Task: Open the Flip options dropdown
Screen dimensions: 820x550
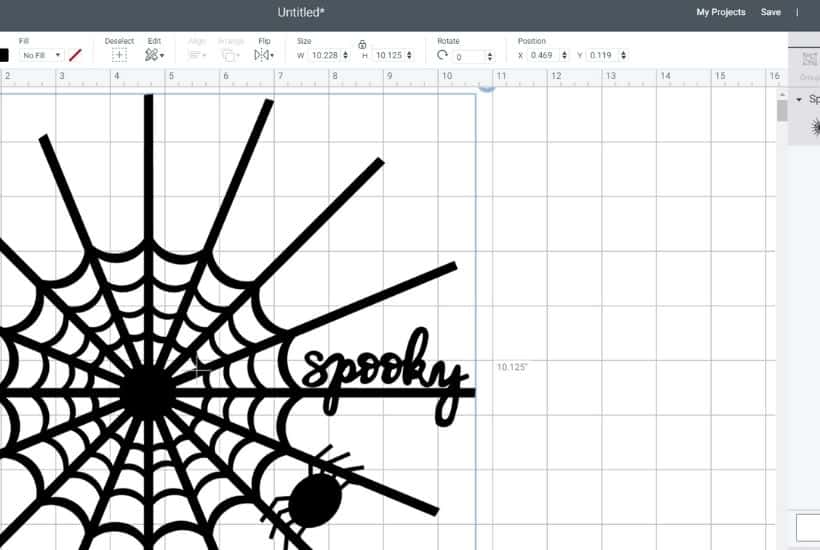Action: 264,55
